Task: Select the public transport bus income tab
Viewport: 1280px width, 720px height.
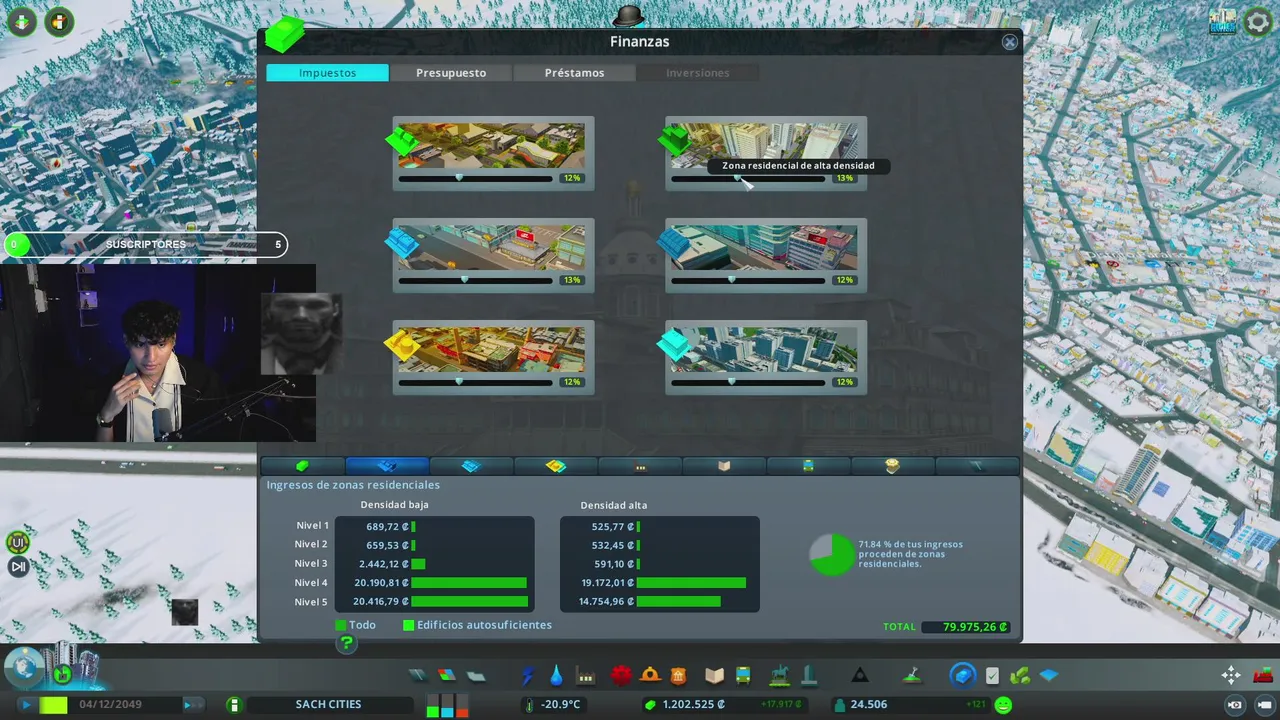Action: [x=808, y=466]
